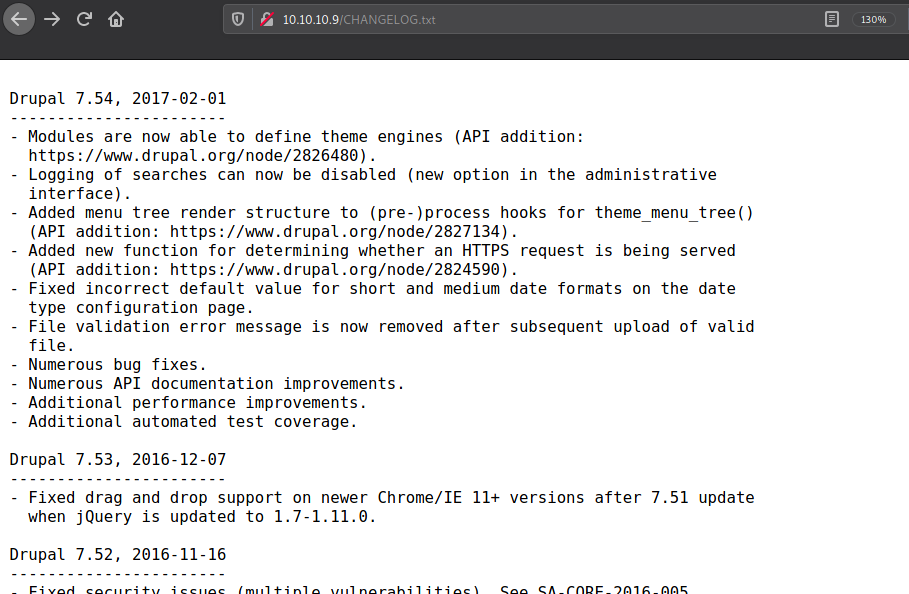Reset the 130% zoom level badge
909x594 pixels.
coord(873,20)
